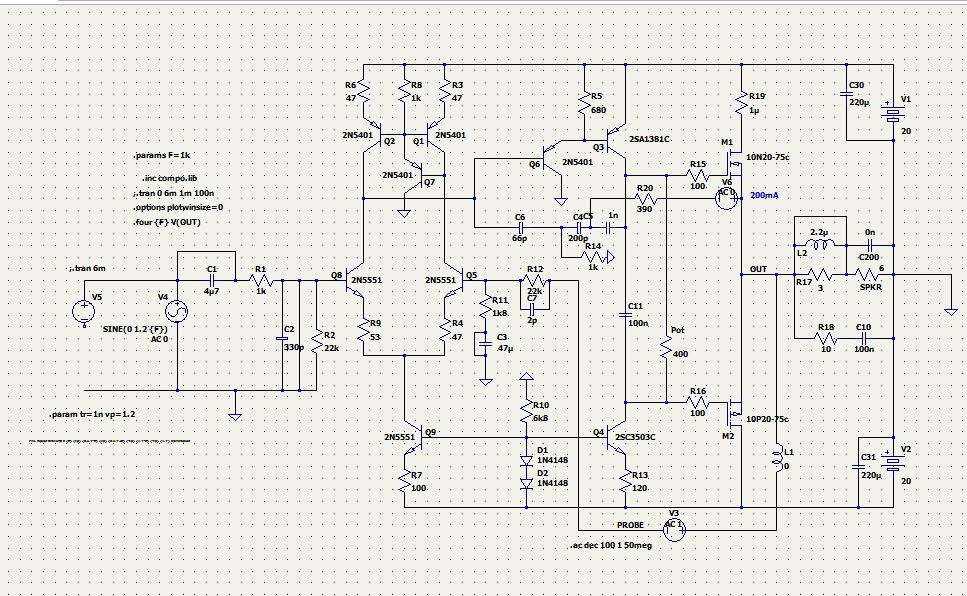This screenshot has width=967, height=596.
Task: Click feedback resistor R12 (22k)
Action: (x=535, y=280)
